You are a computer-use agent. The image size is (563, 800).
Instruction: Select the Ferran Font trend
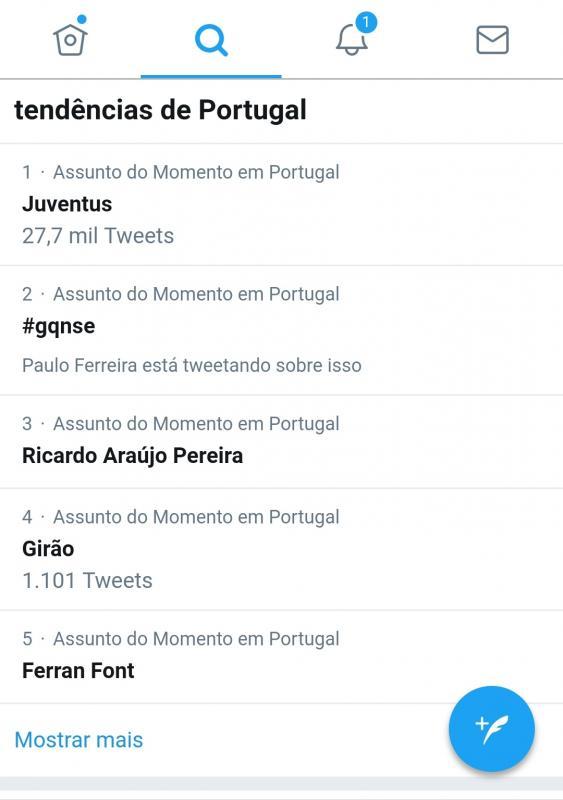click(x=281, y=657)
